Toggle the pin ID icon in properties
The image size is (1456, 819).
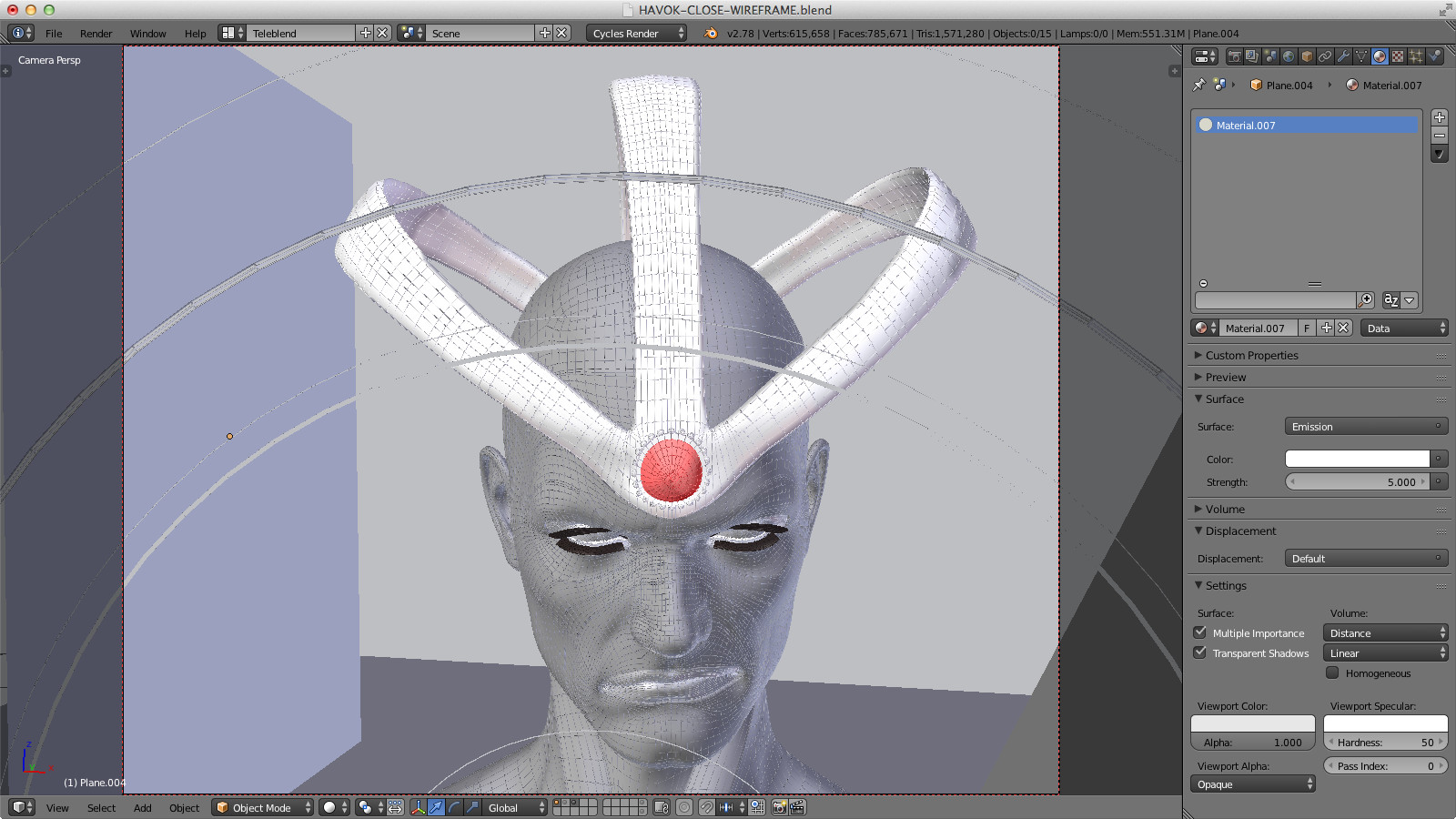(1199, 85)
